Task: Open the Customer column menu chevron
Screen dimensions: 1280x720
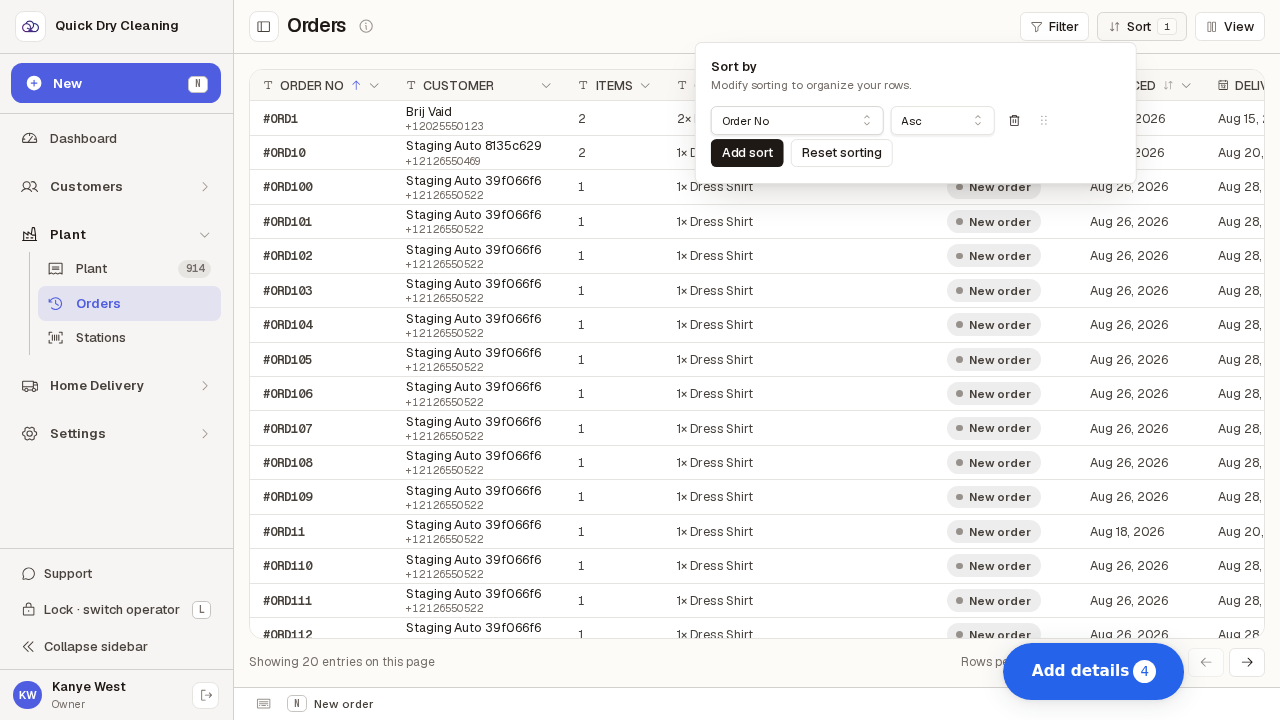Action: [546, 86]
